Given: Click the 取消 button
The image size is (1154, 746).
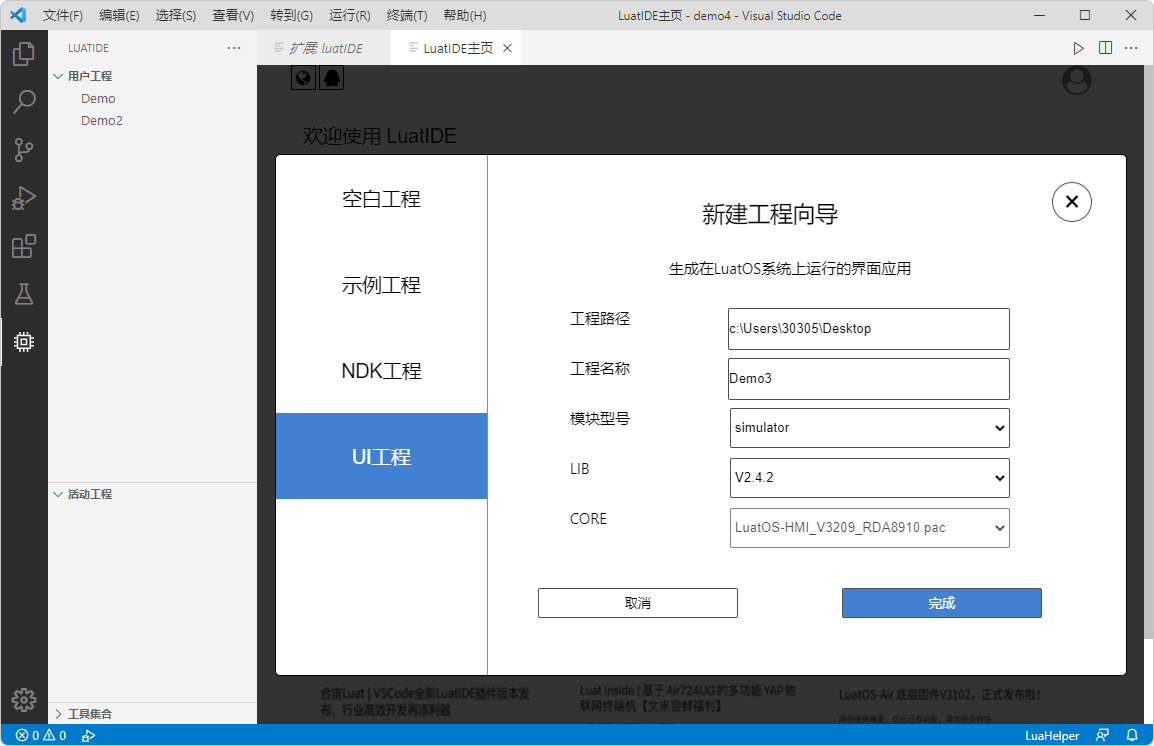Looking at the screenshot, I should 637,603.
